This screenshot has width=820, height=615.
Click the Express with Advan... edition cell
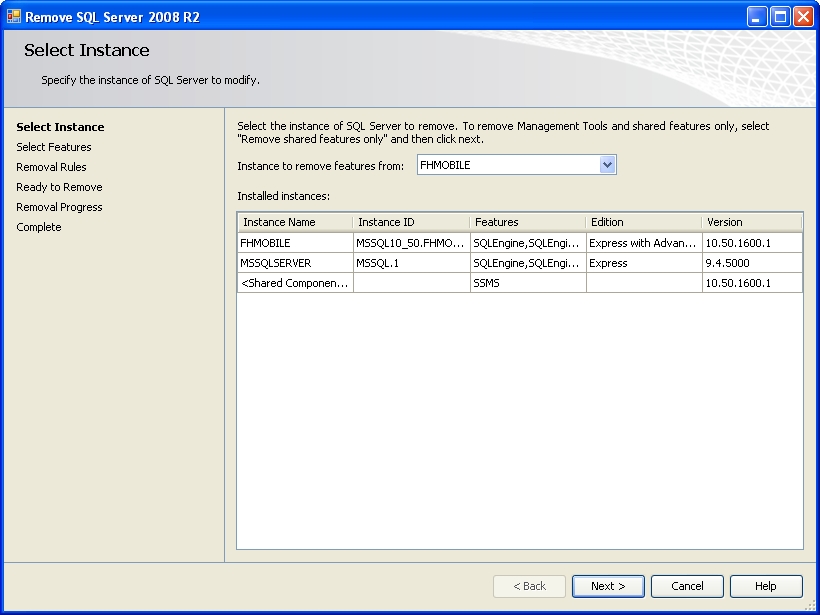pyautogui.click(x=644, y=243)
